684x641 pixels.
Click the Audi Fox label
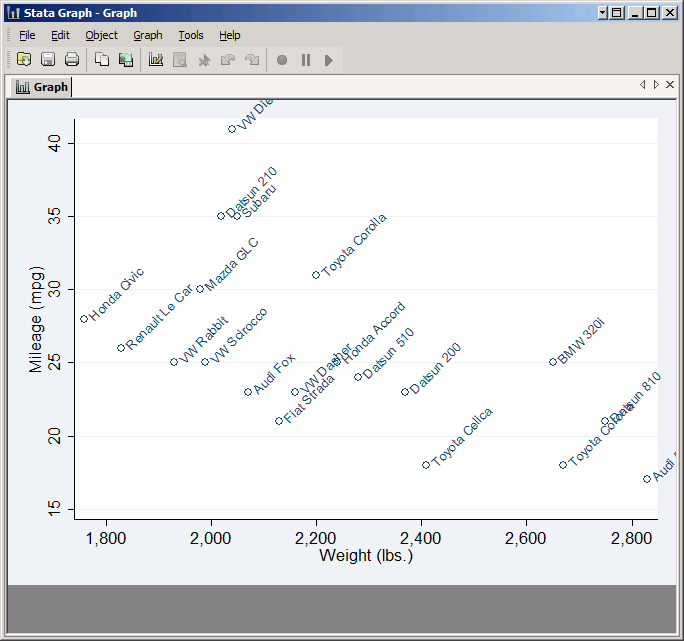(274, 374)
